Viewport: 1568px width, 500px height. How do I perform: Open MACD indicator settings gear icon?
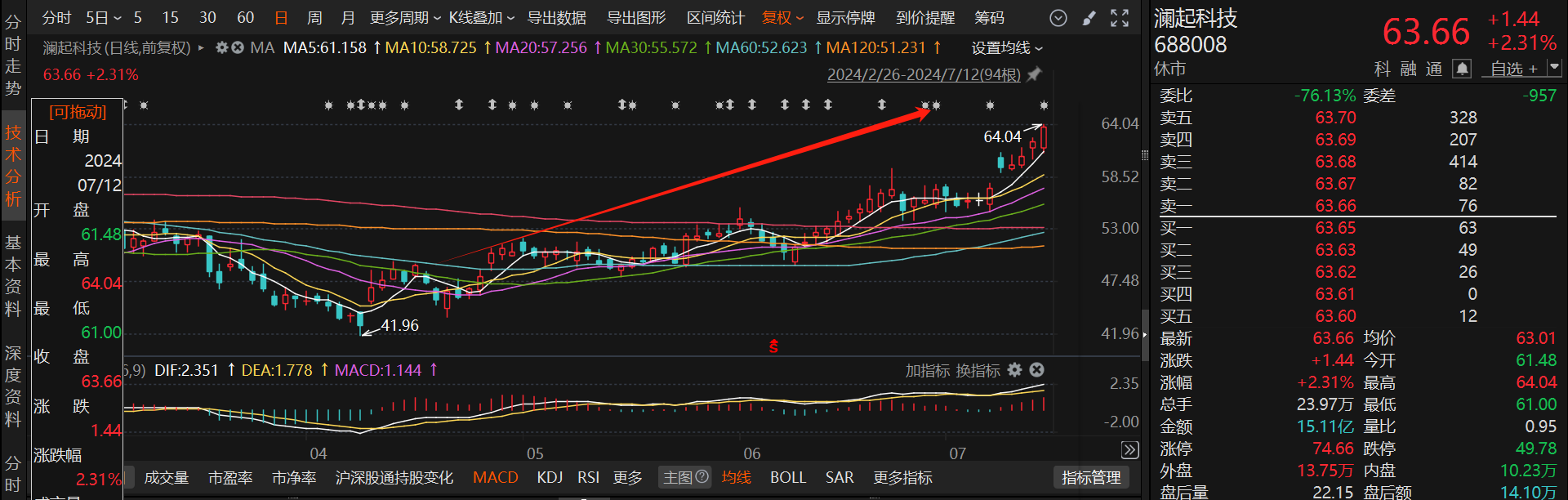[1014, 370]
